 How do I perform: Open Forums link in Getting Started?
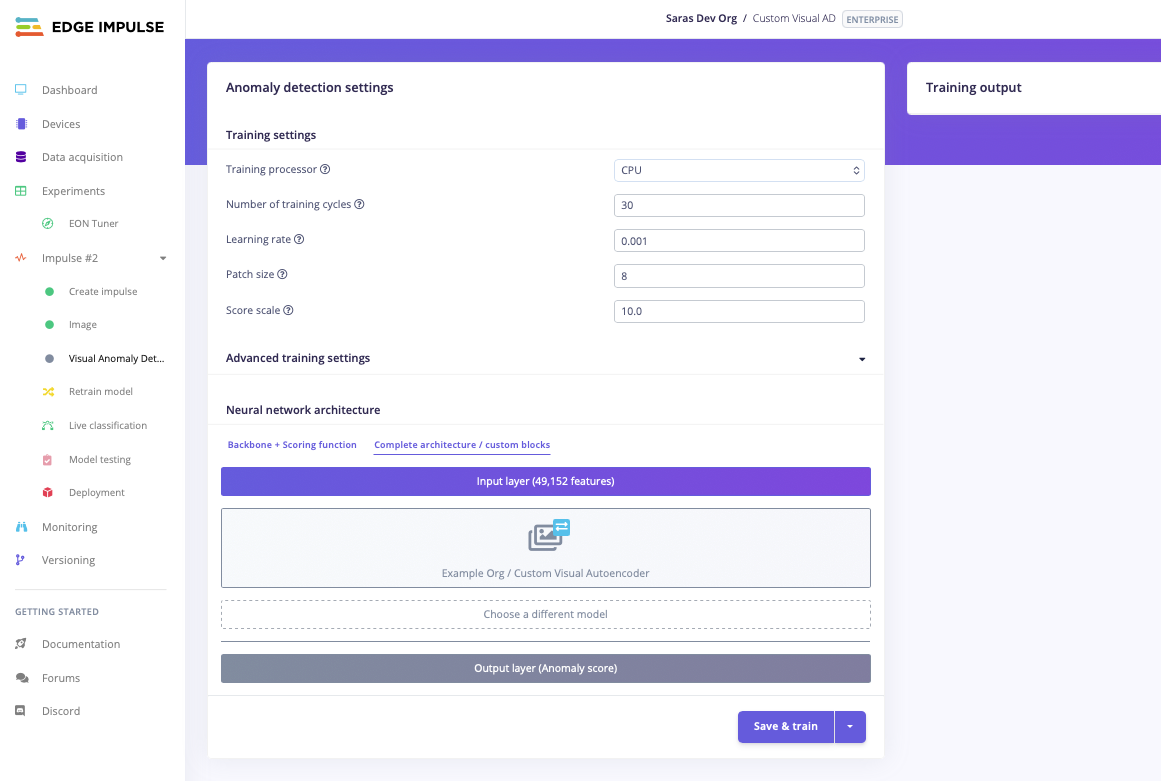click(61, 678)
